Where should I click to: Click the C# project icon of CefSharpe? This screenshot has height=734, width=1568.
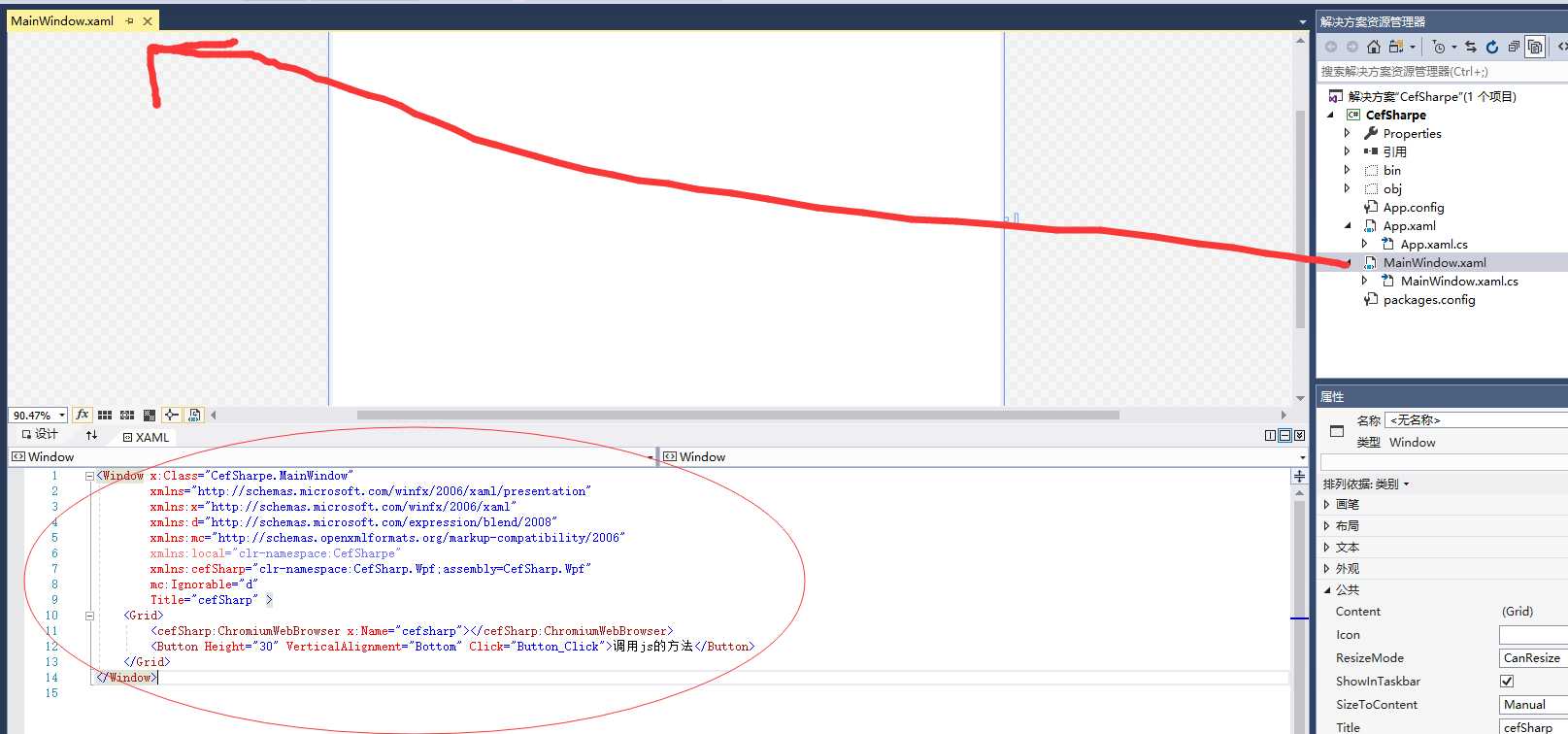(x=1353, y=115)
